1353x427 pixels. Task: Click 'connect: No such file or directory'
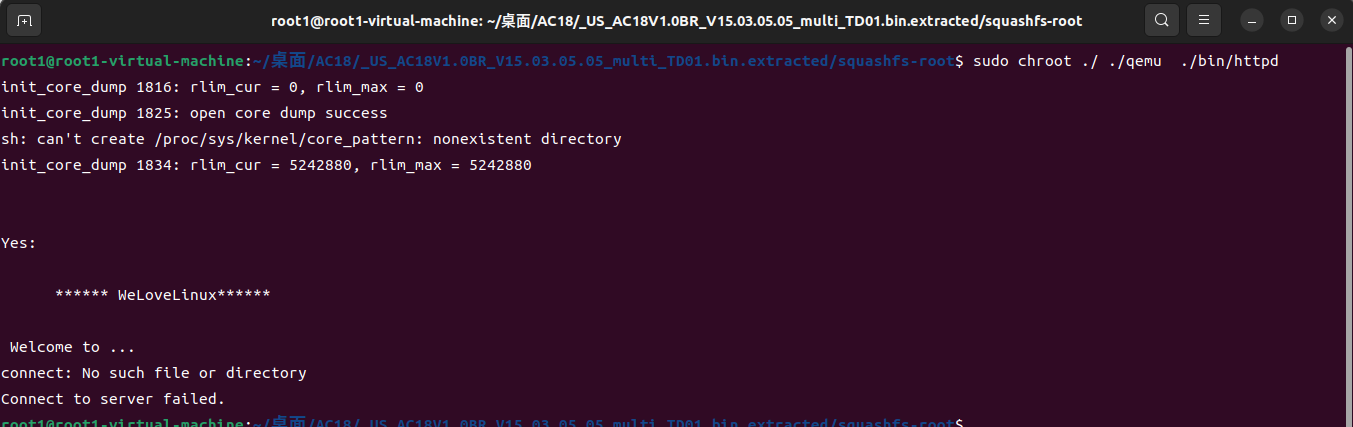pyautogui.click(x=154, y=373)
